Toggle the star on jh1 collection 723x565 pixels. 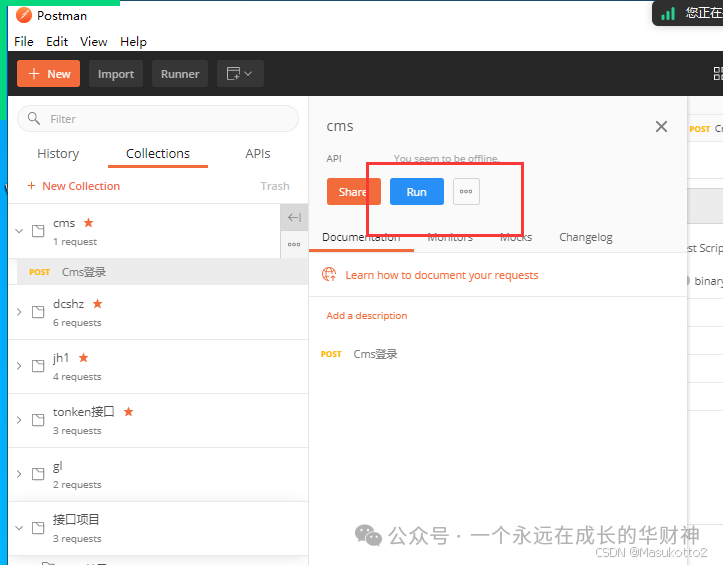(x=83, y=357)
